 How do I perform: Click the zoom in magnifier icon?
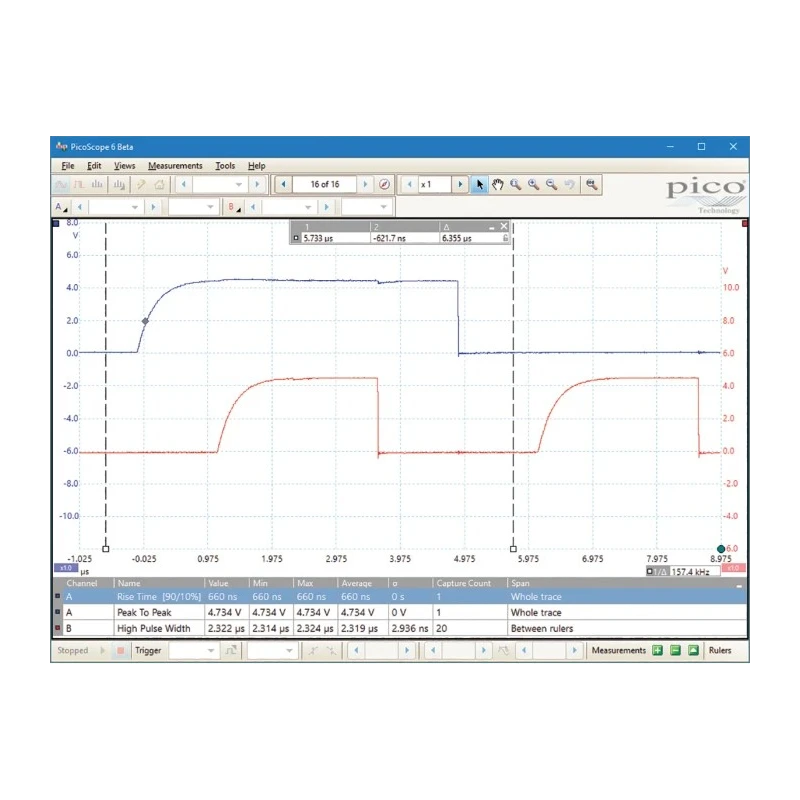point(534,184)
